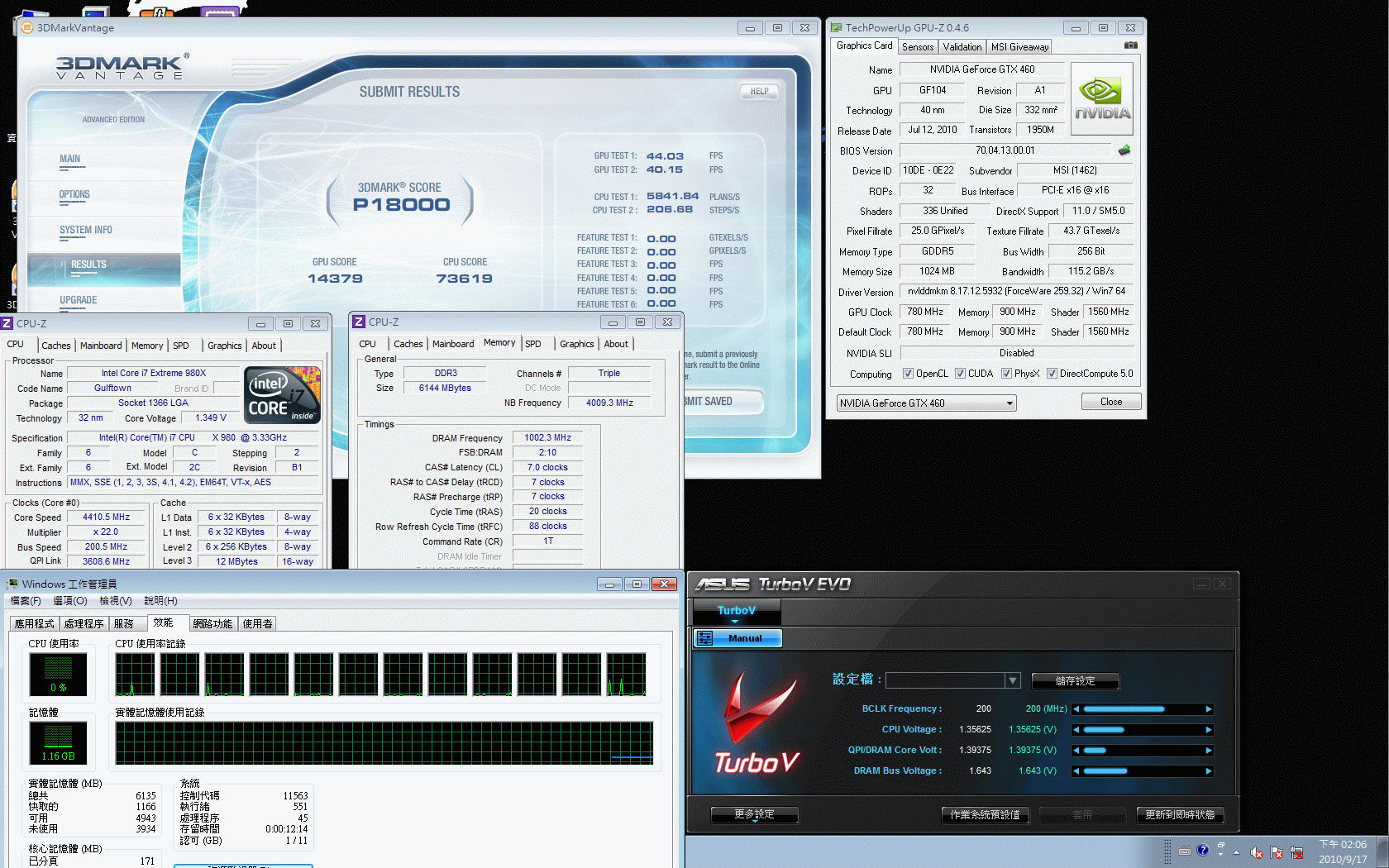The width and height of the screenshot is (1389, 868).
Task: Select SPD tab in the CPU-Z window showing the Memory tab
Action: coord(533,344)
